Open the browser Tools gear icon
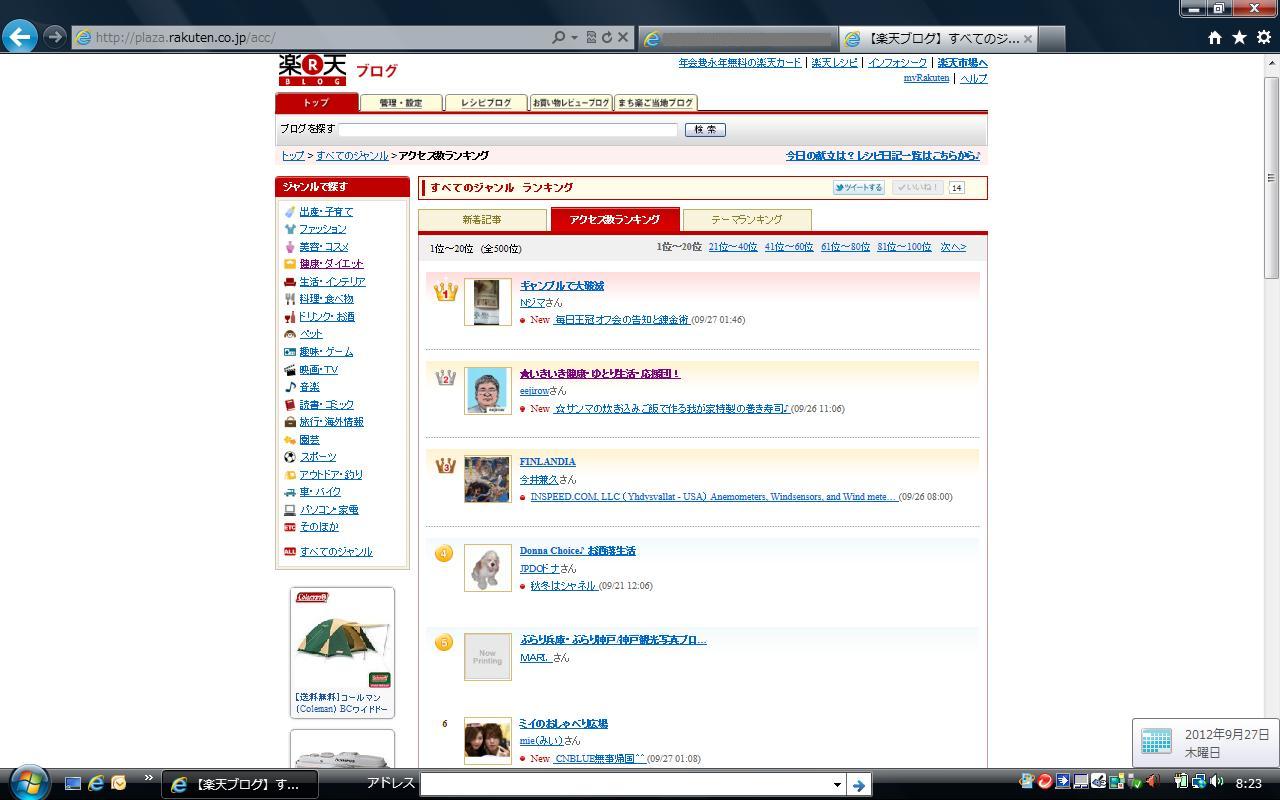This screenshot has height=800, width=1280. pos(1263,37)
